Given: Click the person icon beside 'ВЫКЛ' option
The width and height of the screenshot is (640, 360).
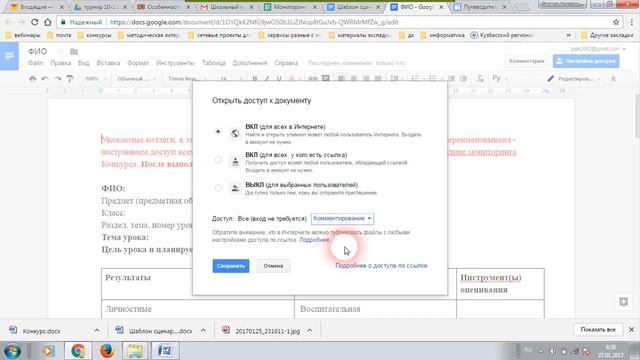Looking at the screenshot, I should point(235,188).
